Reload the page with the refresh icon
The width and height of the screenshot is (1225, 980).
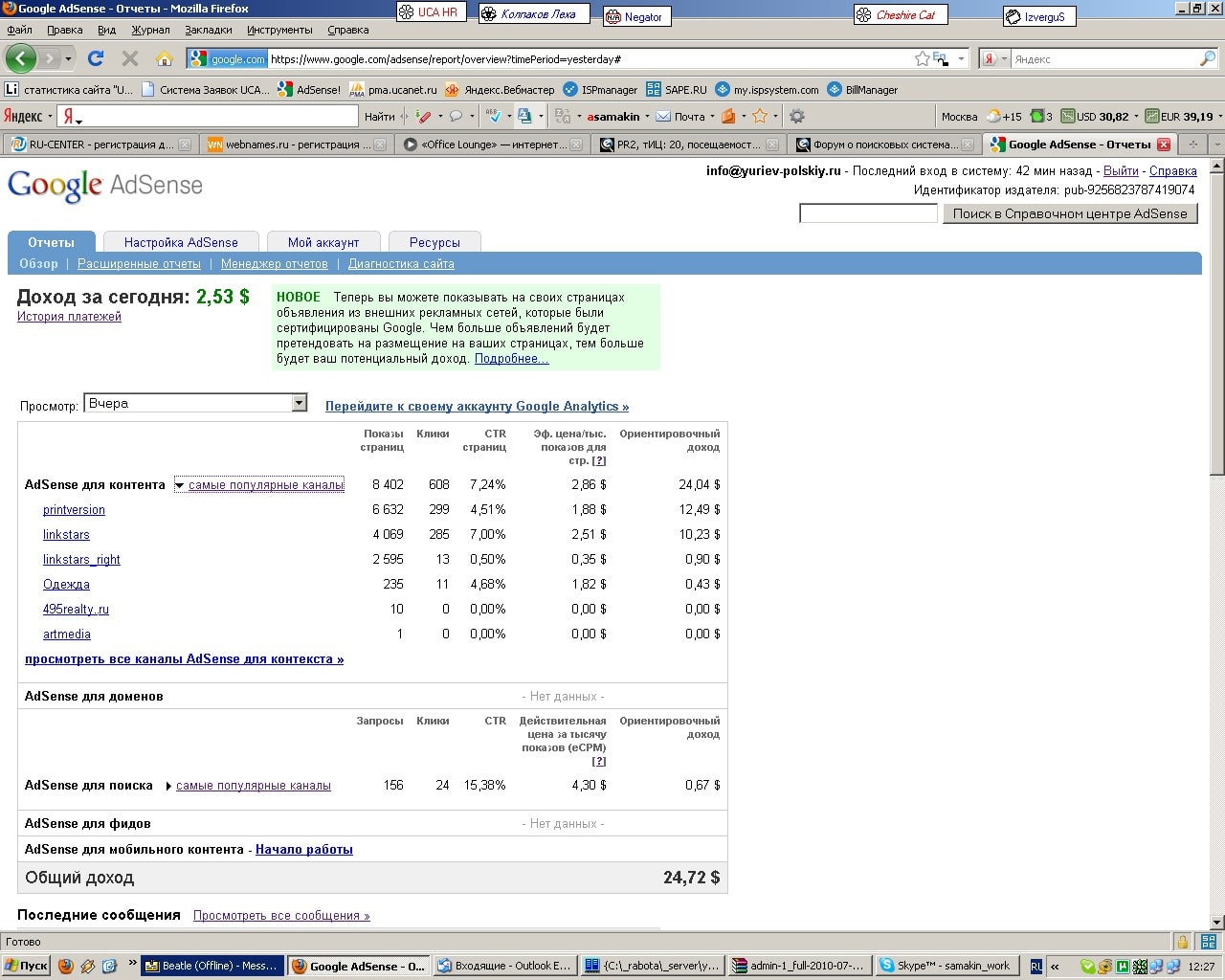click(96, 58)
